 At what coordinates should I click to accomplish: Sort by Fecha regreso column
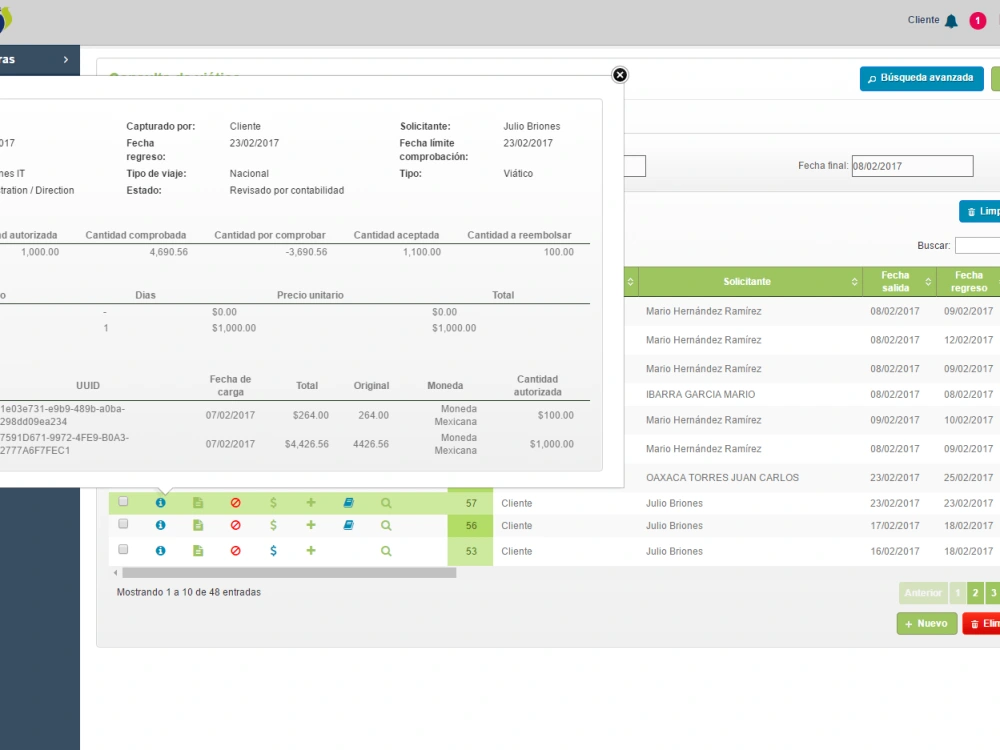pos(968,281)
